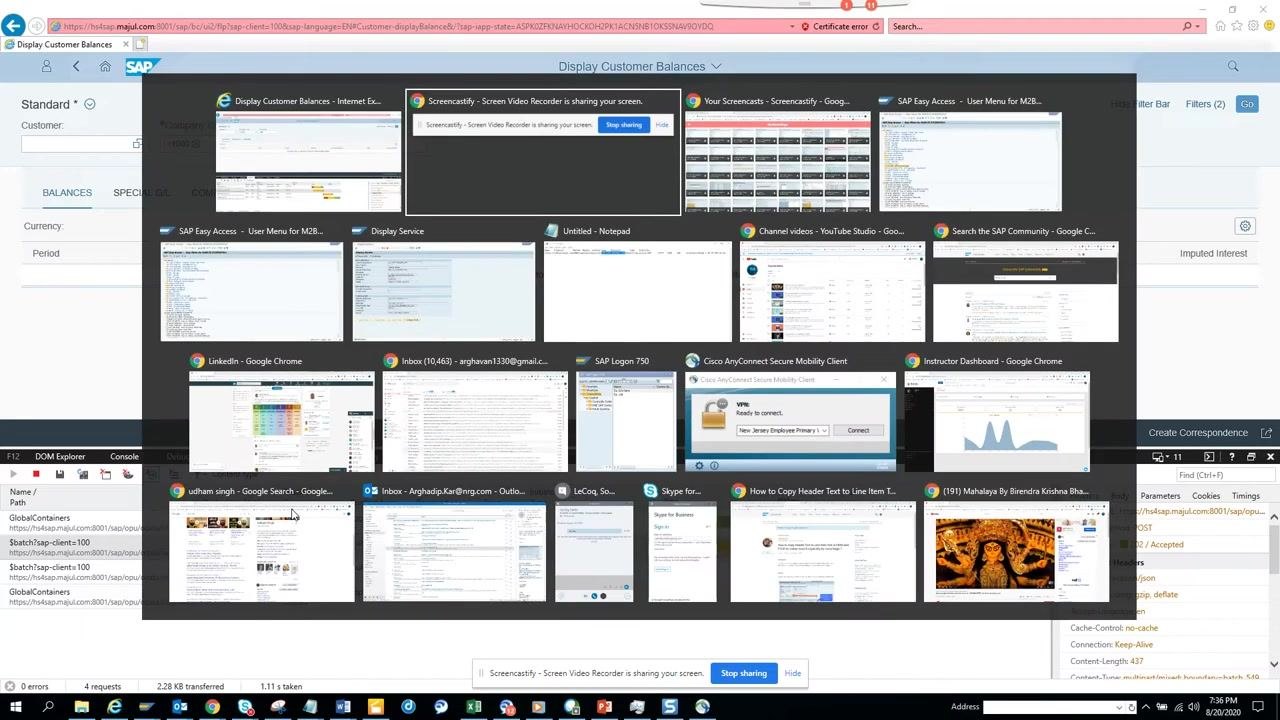The image size is (1280, 720).
Task: Open Windows Start menu
Action: [x=16, y=707]
